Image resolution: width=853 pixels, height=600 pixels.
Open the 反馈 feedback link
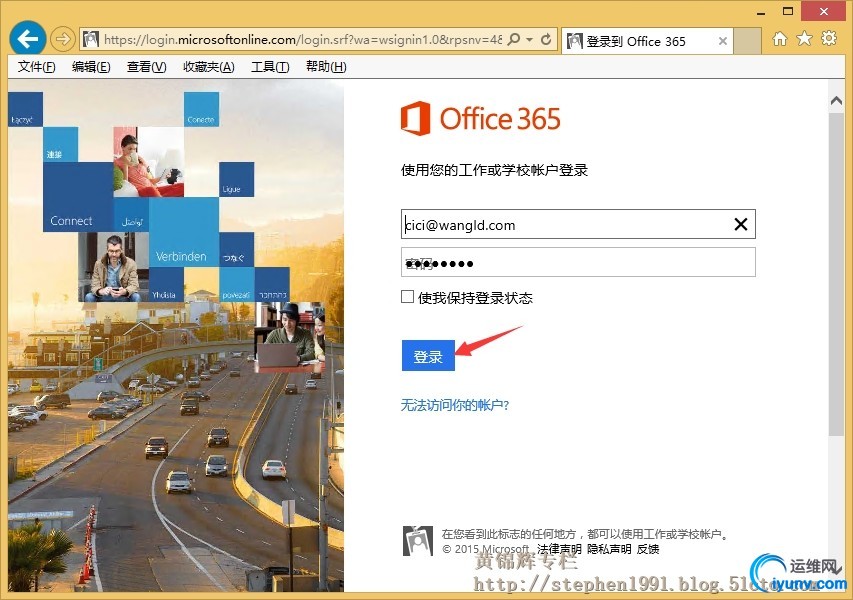tap(648, 549)
